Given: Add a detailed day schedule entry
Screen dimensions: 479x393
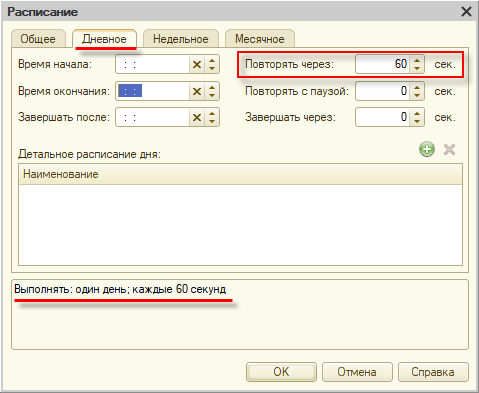Looking at the screenshot, I should coord(427,149).
